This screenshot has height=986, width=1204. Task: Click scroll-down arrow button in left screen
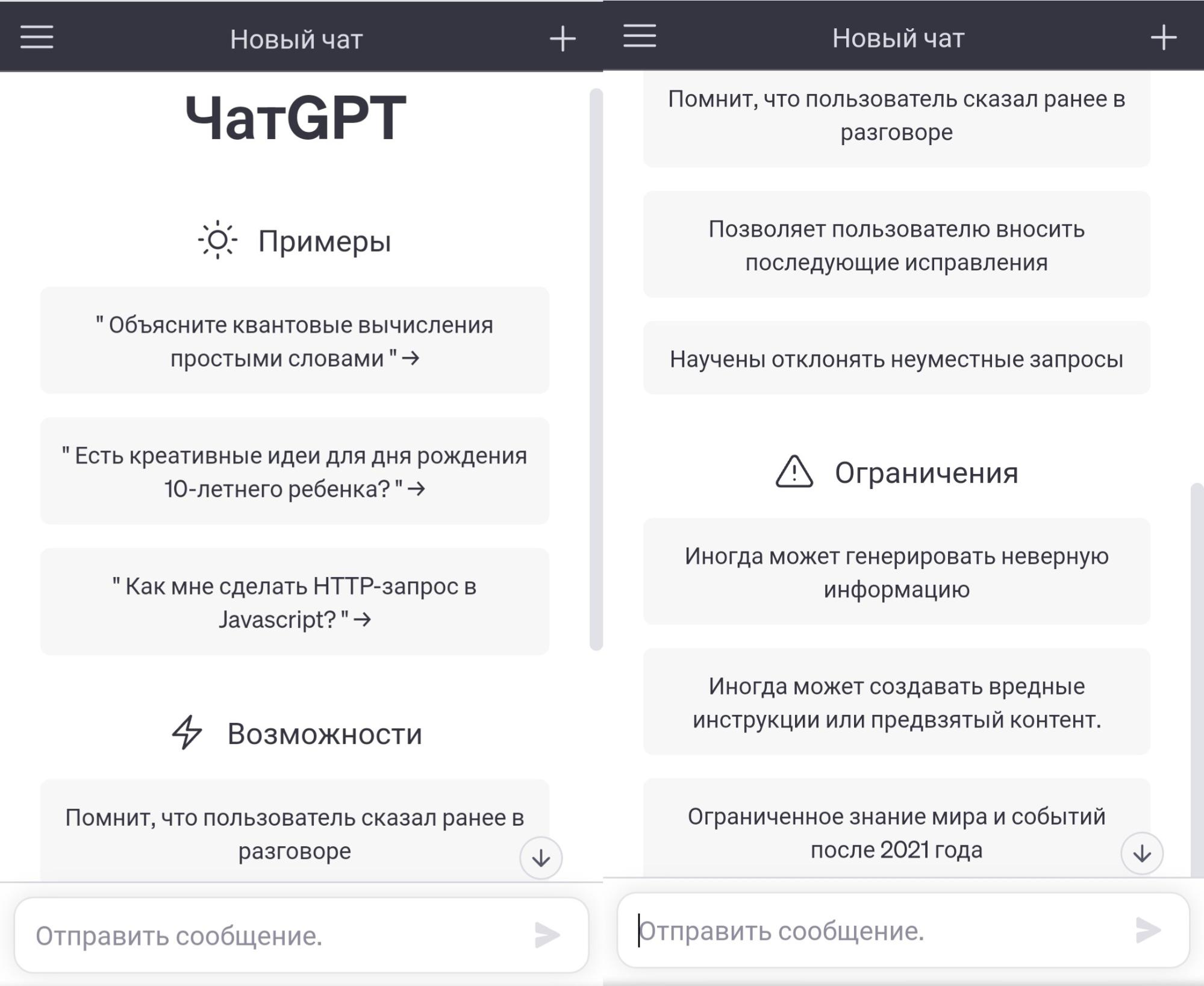(x=541, y=858)
